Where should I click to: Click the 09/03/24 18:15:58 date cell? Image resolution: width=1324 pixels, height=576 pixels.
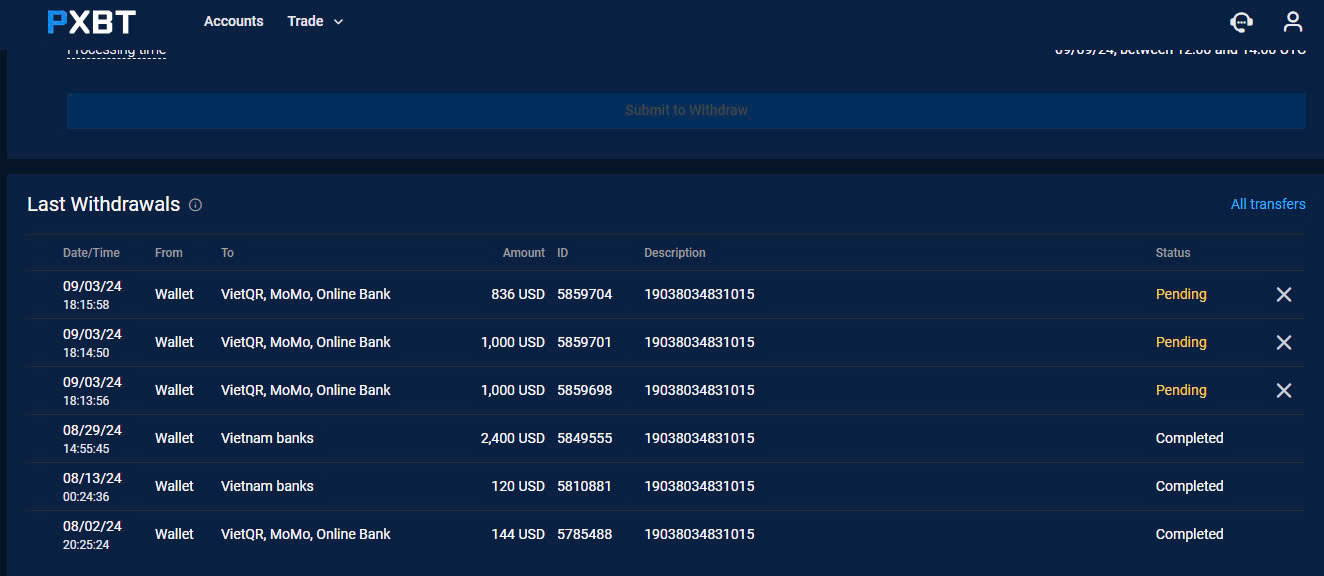[92, 295]
